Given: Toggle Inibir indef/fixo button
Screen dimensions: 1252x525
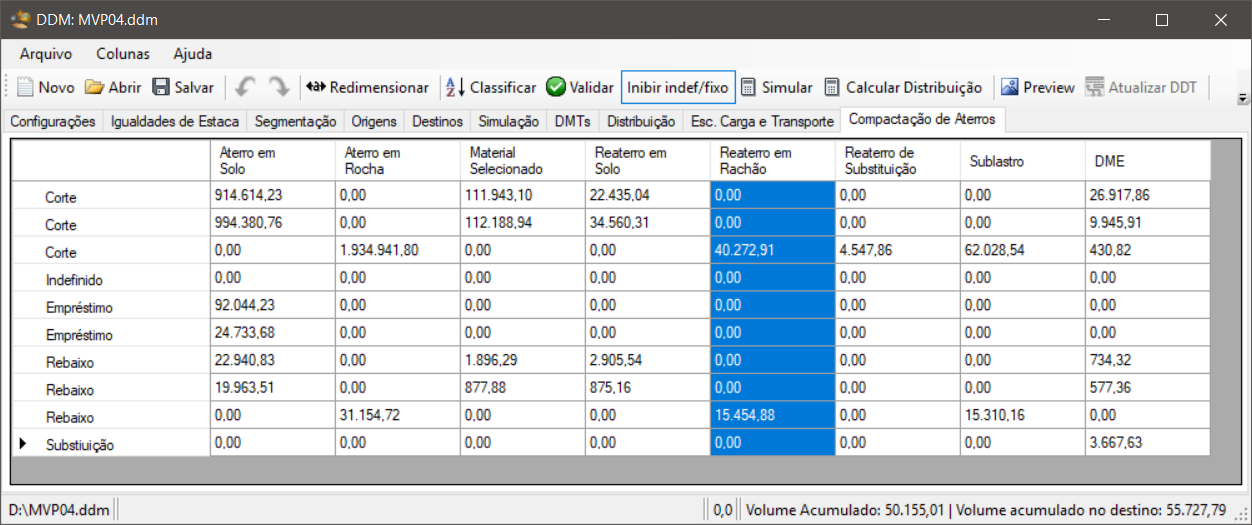Looking at the screenshot, I should [677, 87].
